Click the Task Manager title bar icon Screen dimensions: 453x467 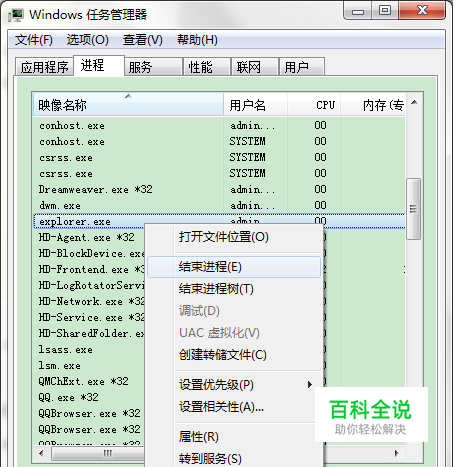tap(16, 15)
